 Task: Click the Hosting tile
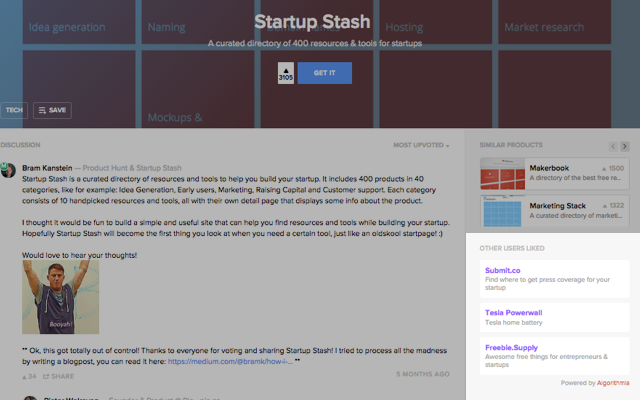point(436,22)
